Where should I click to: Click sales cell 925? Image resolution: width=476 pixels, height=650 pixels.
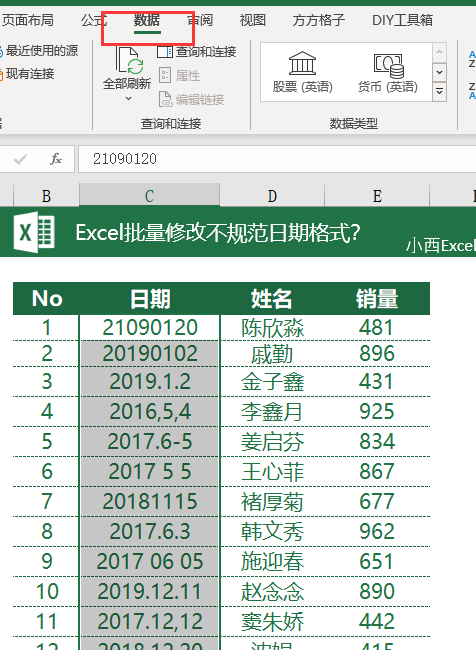[377, 412]
